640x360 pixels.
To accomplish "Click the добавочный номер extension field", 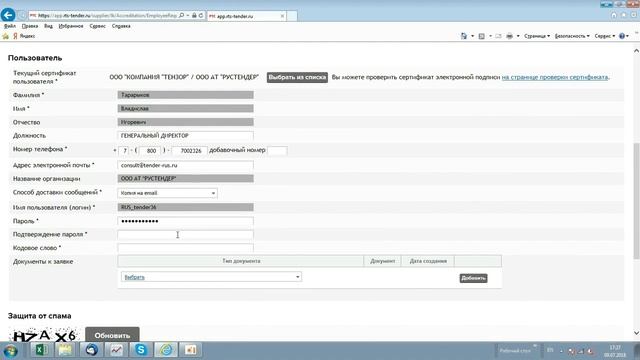I will [277, 151].
